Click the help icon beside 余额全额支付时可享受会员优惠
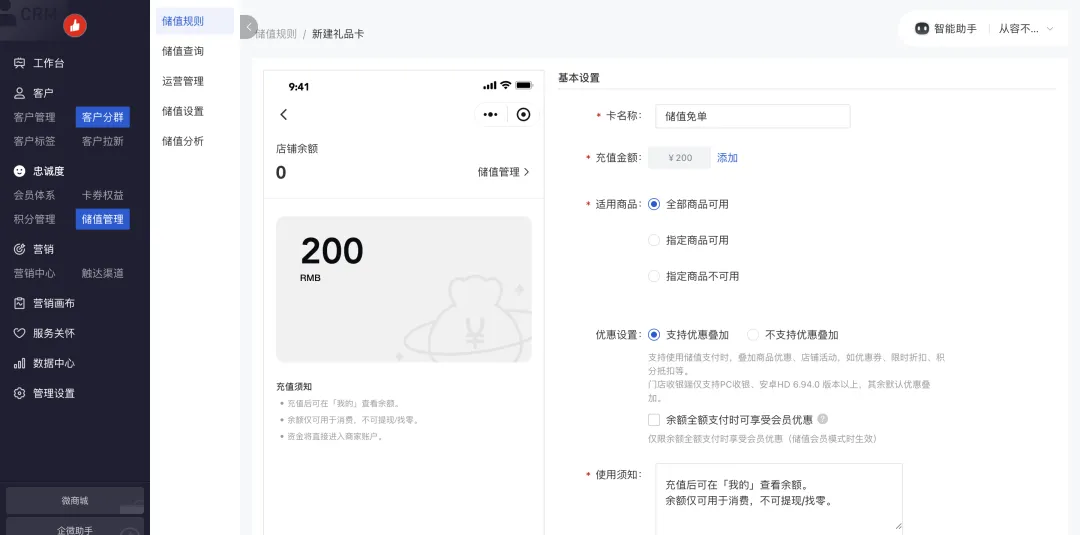Screen dimensions: 1080x535 (x=823, y=420)
